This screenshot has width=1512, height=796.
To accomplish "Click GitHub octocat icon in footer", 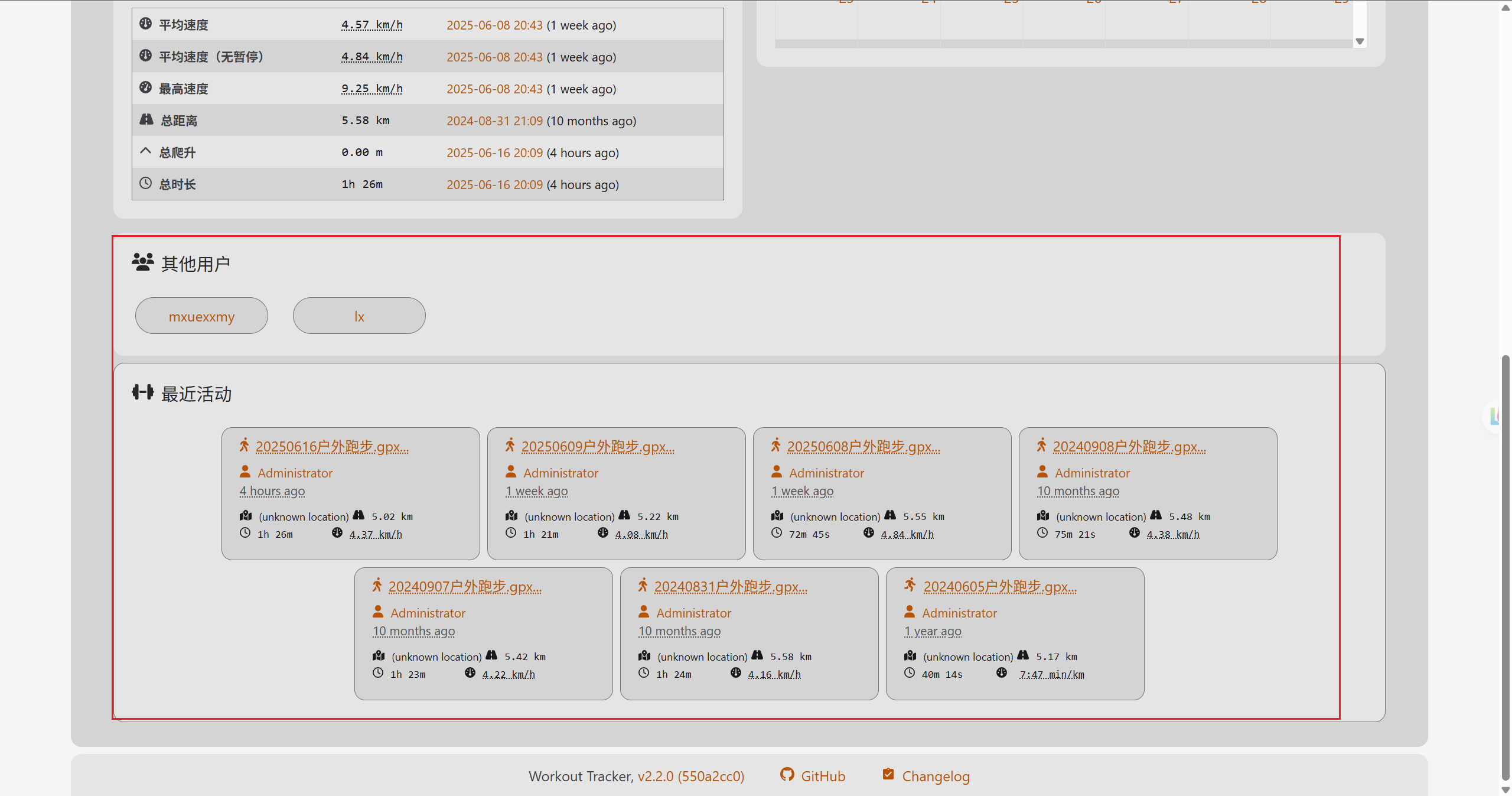I will 787,774.
